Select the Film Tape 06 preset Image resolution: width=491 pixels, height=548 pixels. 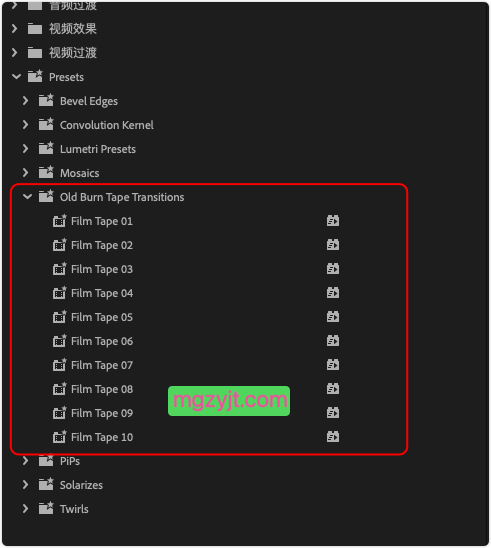[x=102, y=341]
